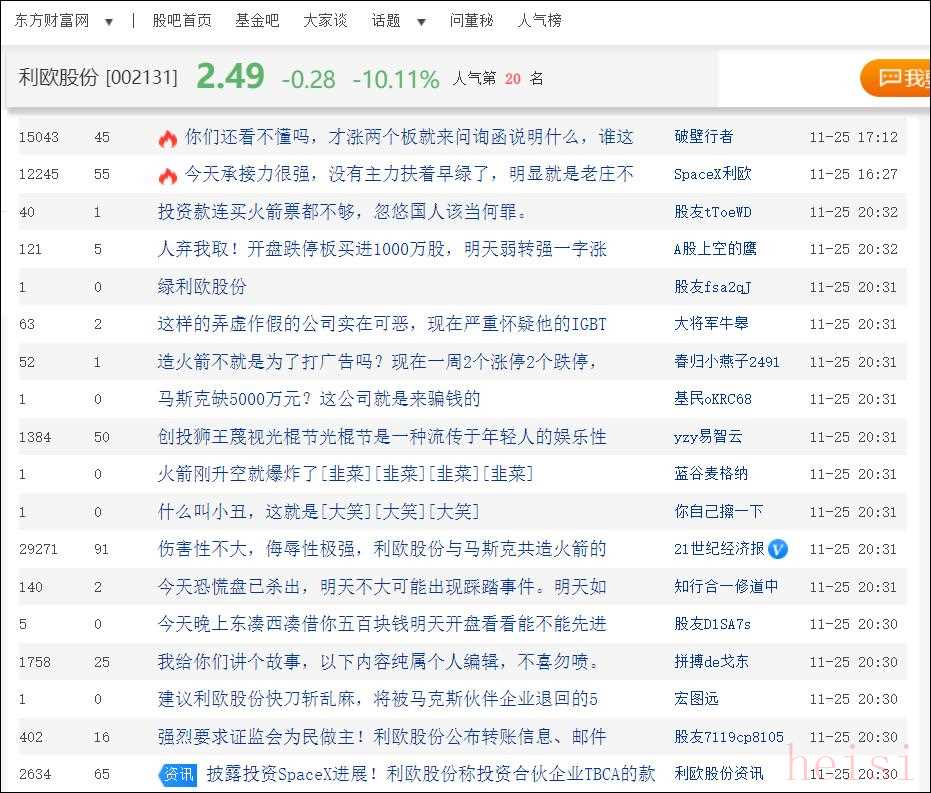Open the 人气榜 ranking page
The width and height of the screenshot is (931, 793).
coord(540,20)
